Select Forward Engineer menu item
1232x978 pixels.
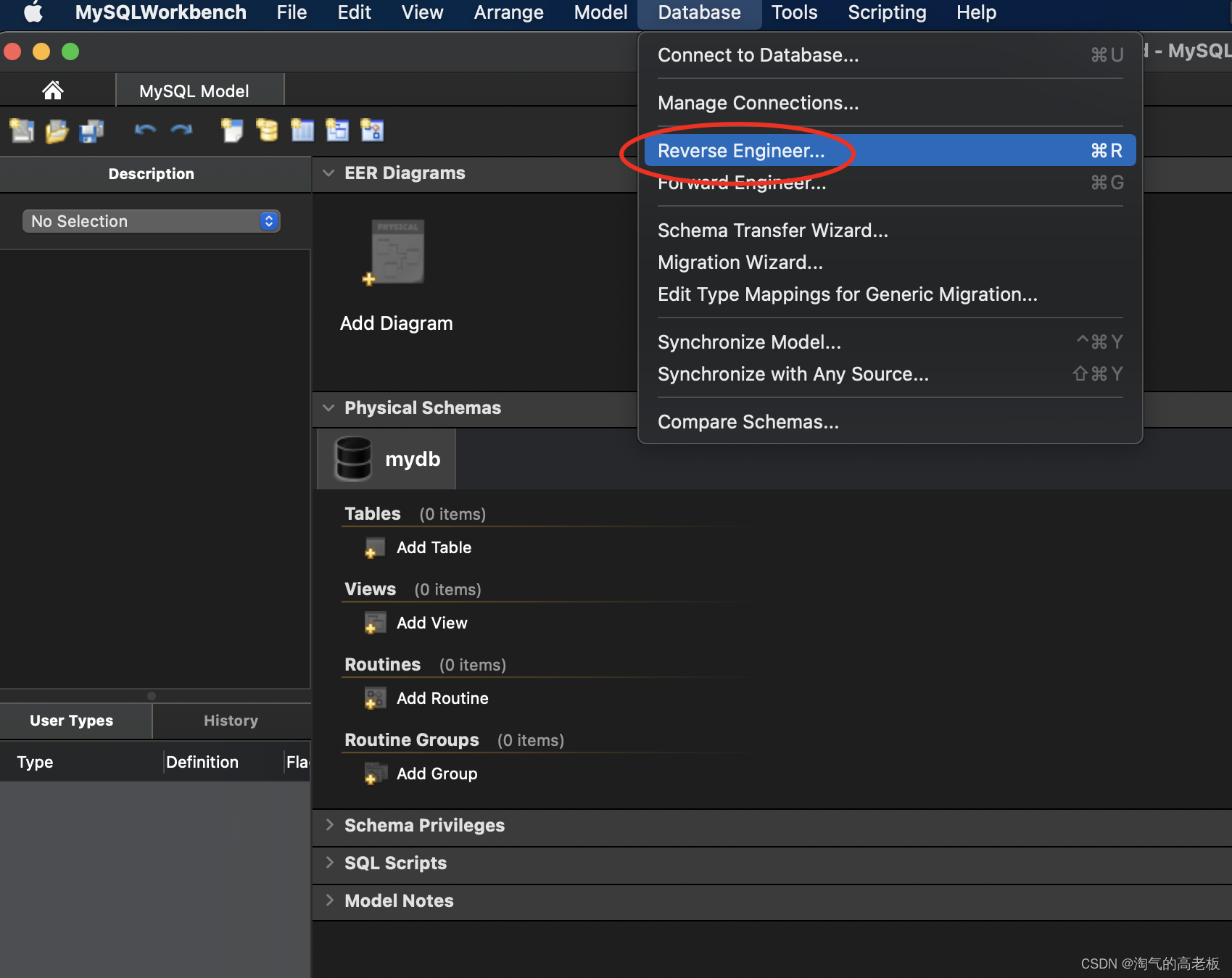(x=890, y=183)
